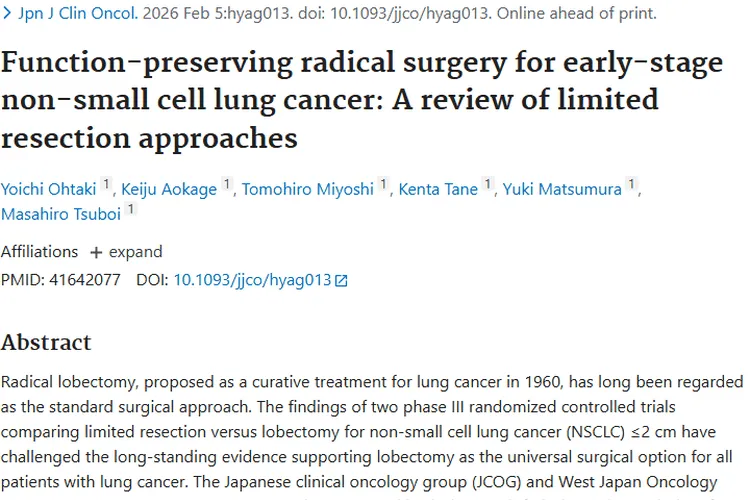Click affiliation superscript 1 after Kenta Tane

(x=488, y=184)
